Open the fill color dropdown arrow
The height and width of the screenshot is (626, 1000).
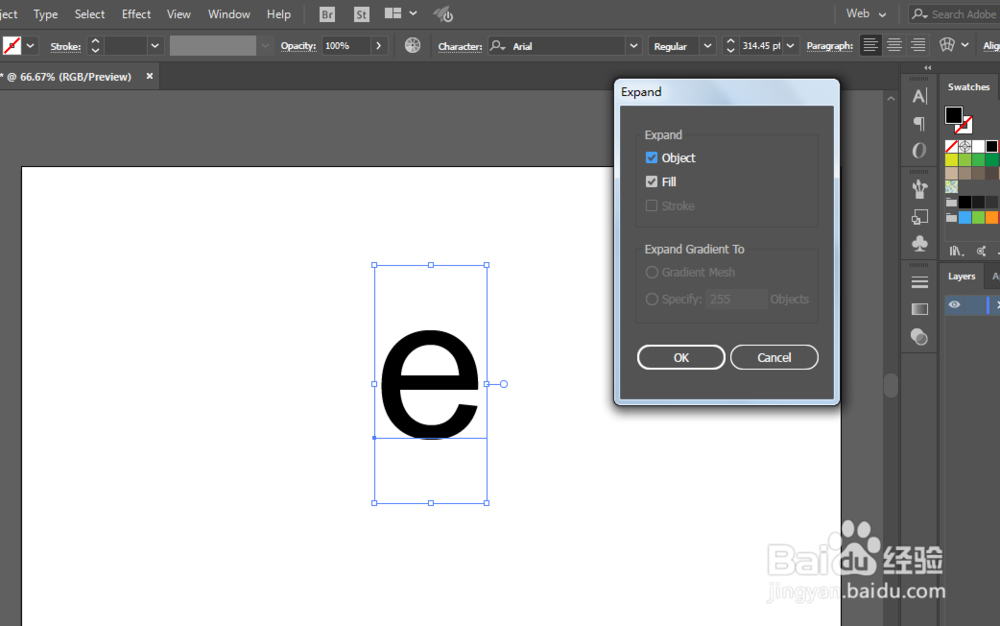click(30, 46)
